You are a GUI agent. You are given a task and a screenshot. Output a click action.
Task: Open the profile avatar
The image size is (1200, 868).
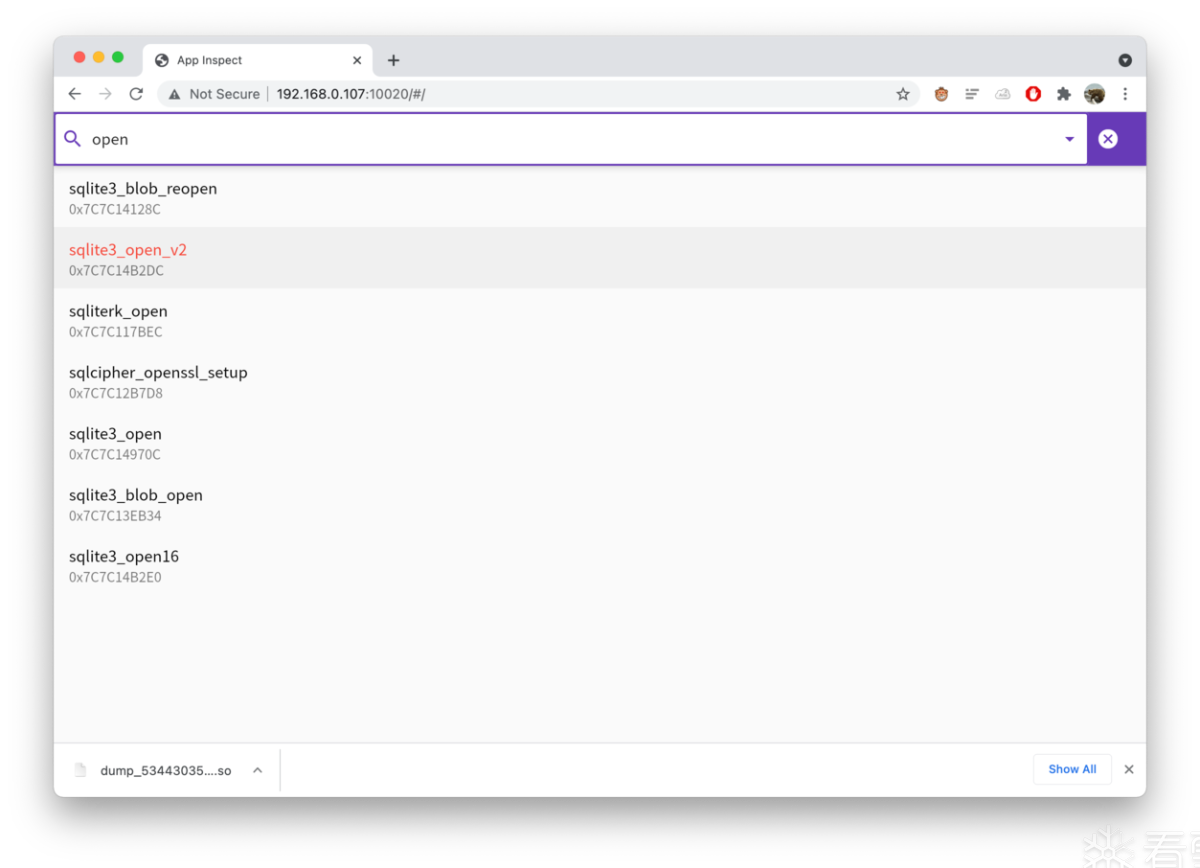(x=1095, y=94)
